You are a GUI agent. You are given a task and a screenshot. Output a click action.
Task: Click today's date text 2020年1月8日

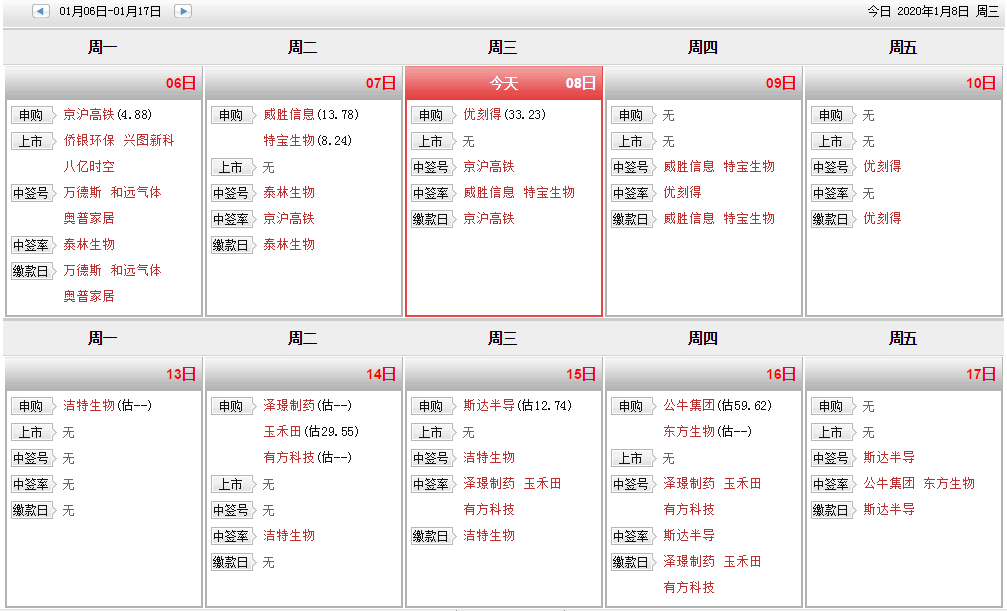(933, 11)
